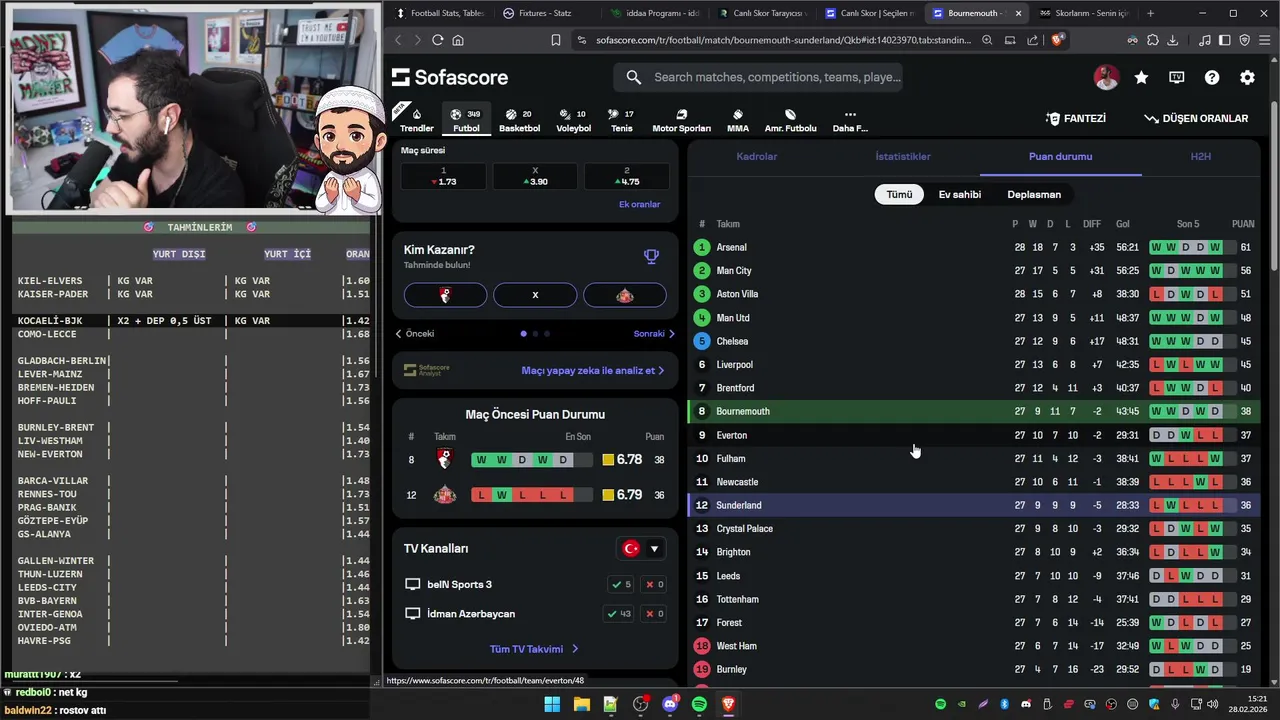Select the Ev sahibi standings filter
The height and width of the screenshot is (720, 1280).
[x=959, y=194]
